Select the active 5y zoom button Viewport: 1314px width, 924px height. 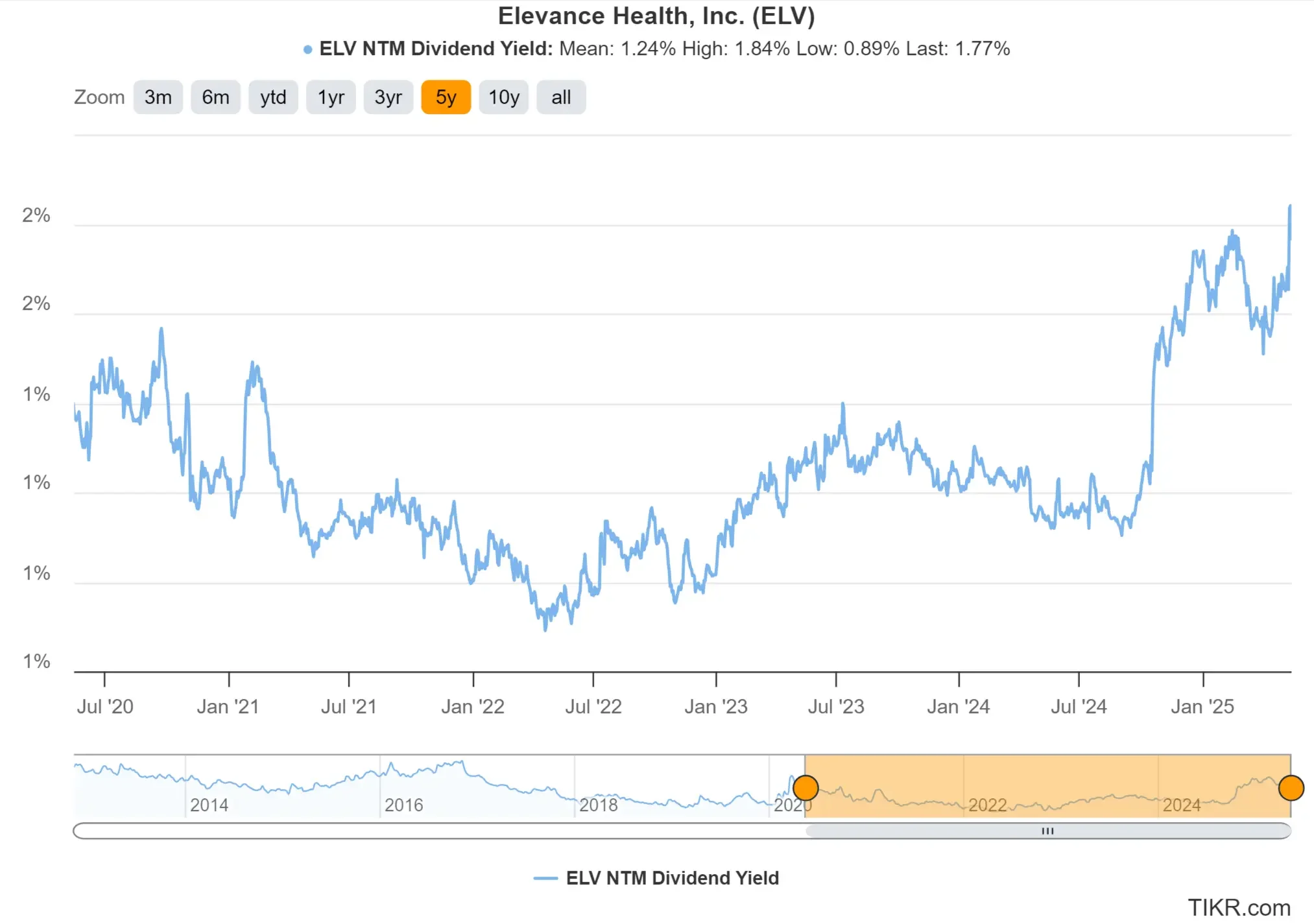pyautogui.click(x=446, y=97)
